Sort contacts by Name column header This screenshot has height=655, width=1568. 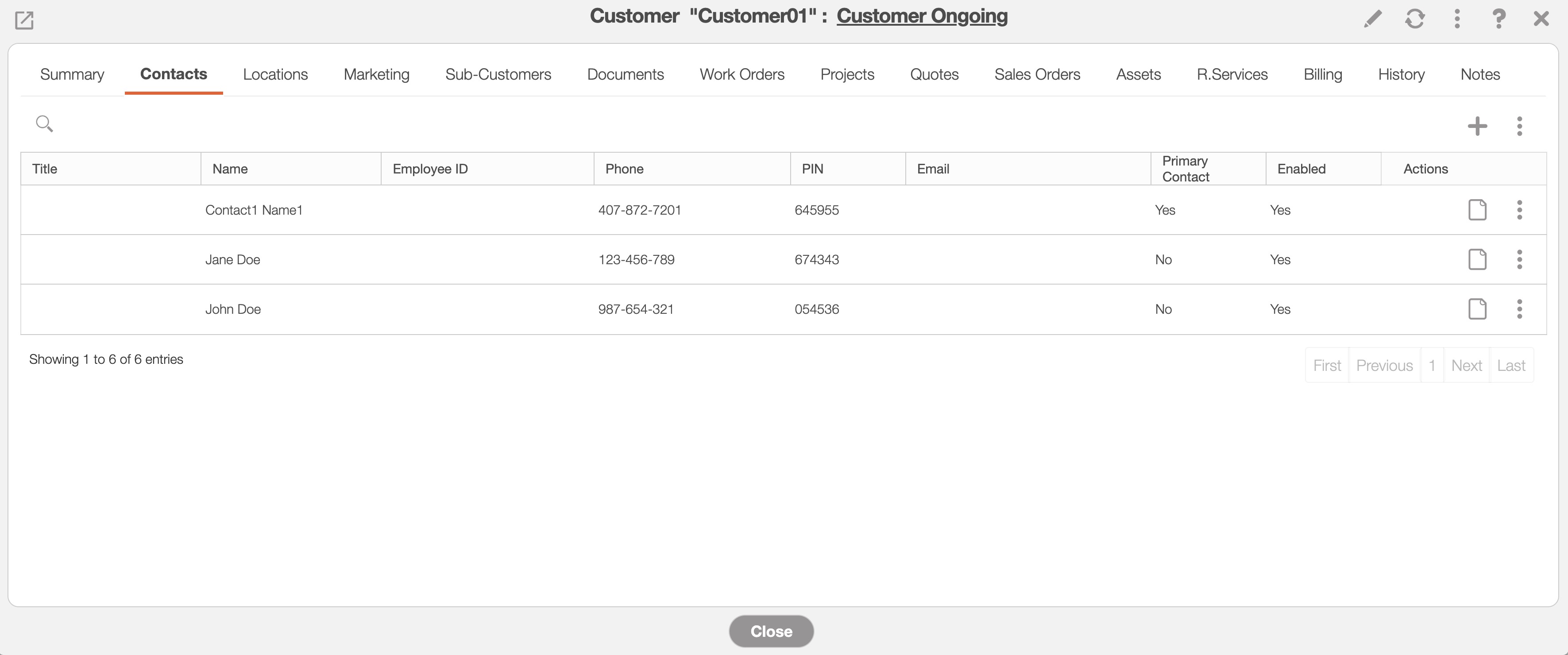[230, 169]
